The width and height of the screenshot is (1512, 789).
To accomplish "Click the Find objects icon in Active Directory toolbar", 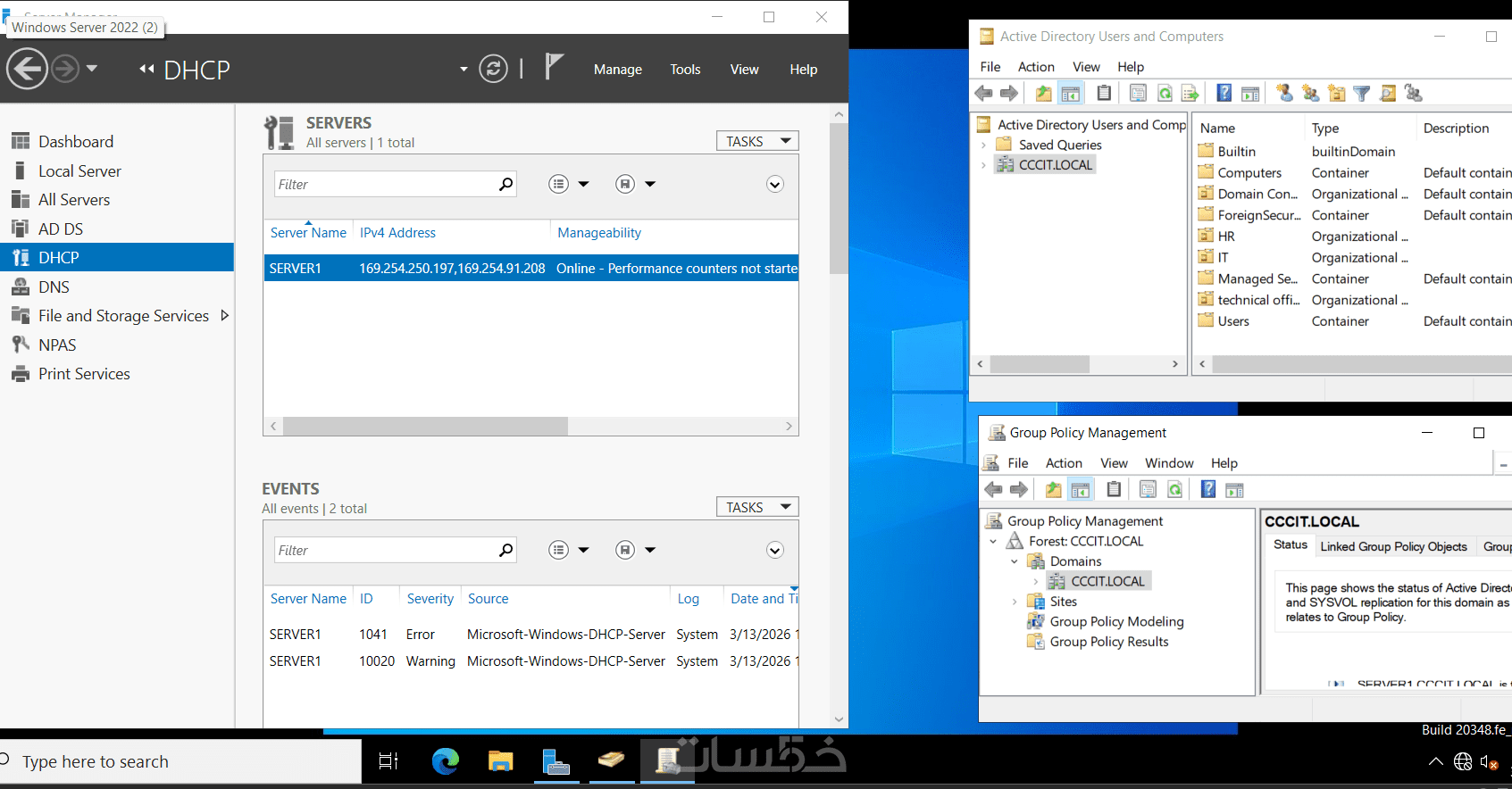I will click(x=1388, y=93).
